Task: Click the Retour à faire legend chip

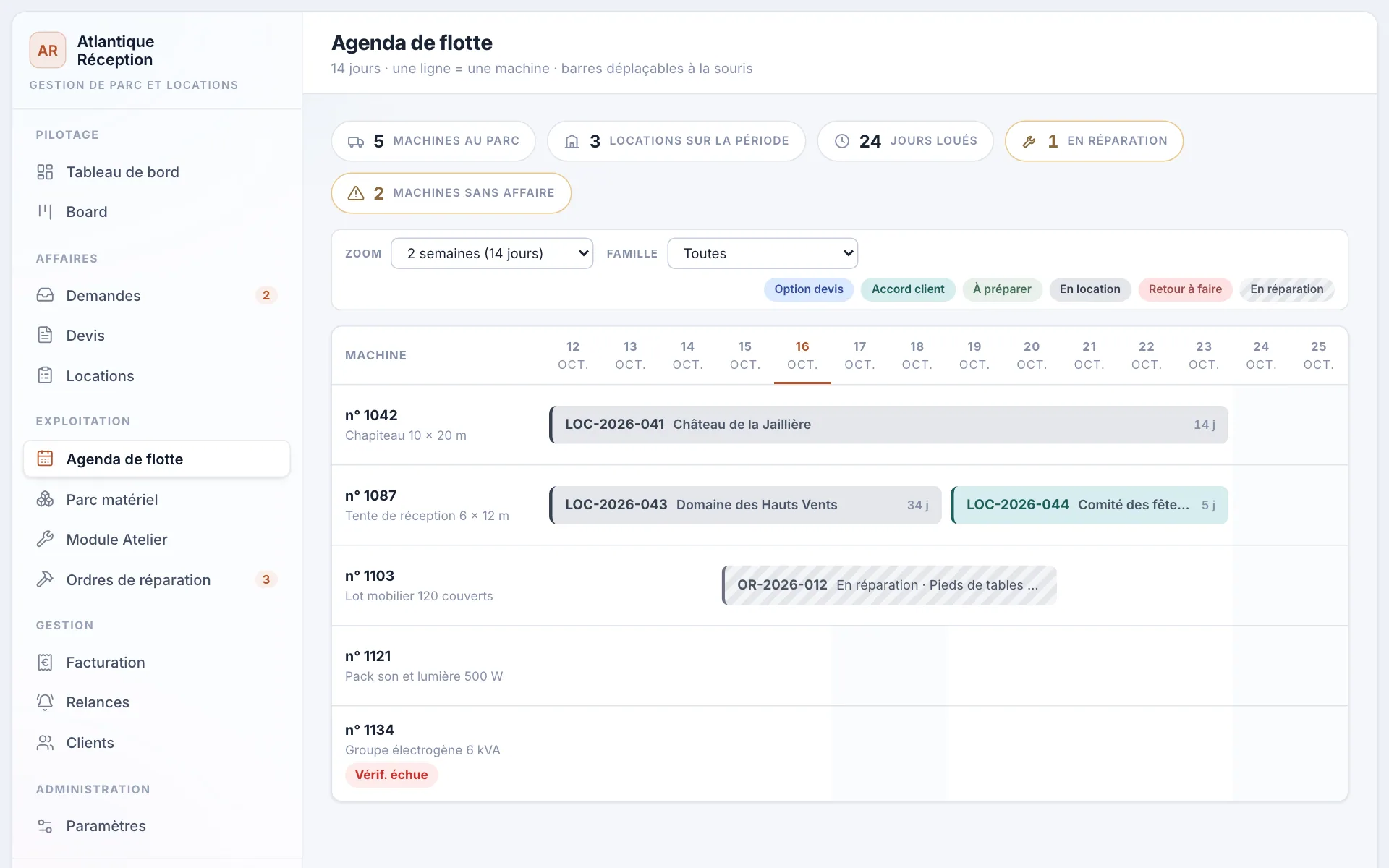Action: pyautogui.click(x=1185, y=289)
